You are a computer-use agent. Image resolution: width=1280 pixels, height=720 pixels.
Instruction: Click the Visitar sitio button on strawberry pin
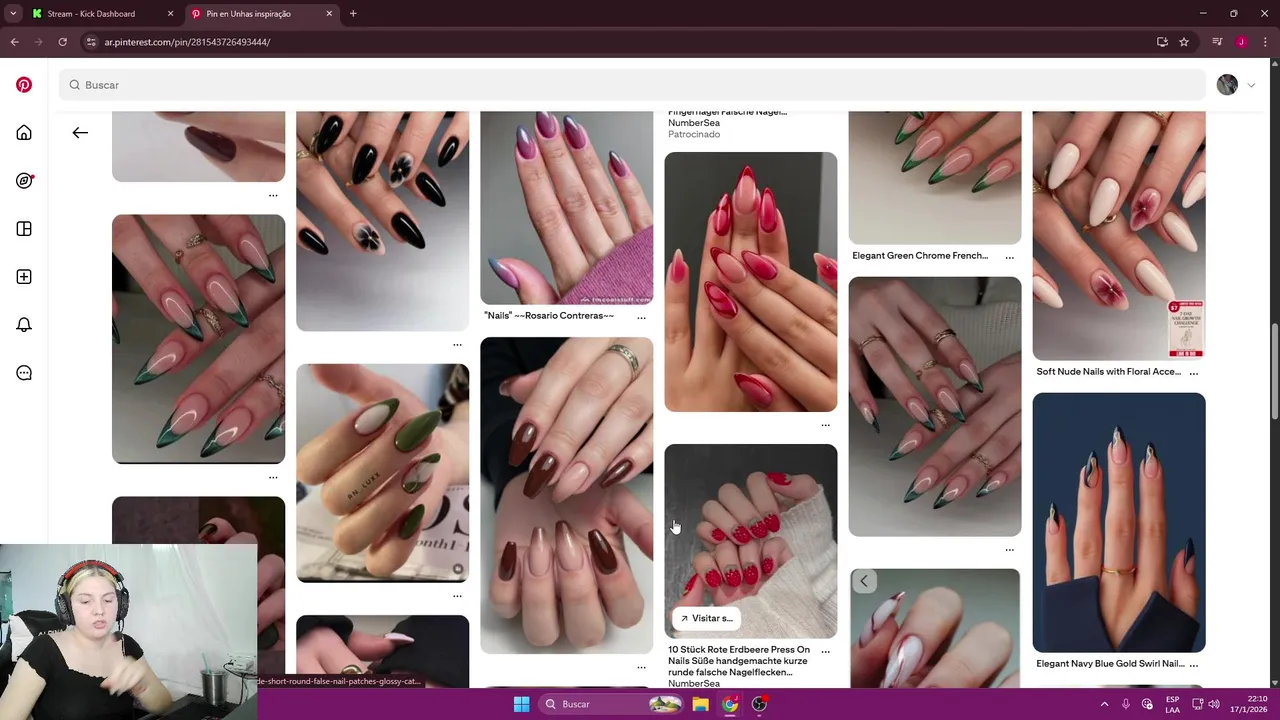pyautogui.click(x=706, y=618)
